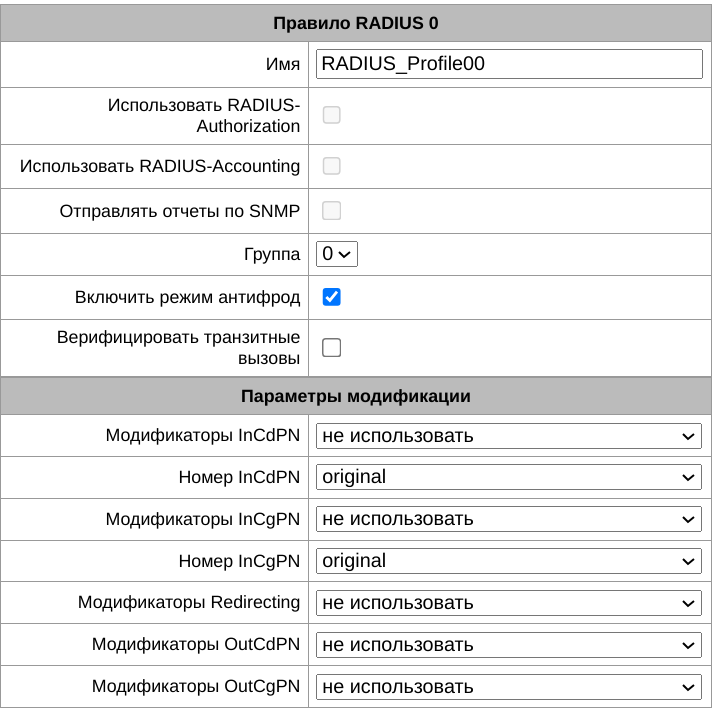716x711 pixels.
Task: Toggle the Отправлять отчеты по SNMP checkbox
Action: pos(332,211)
